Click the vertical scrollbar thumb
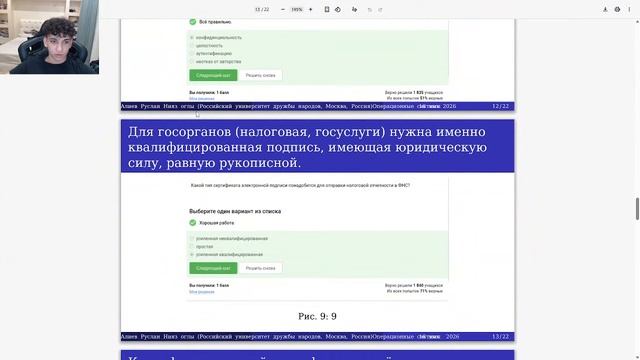This screenshot has width=640, height=360. point(637,209)
